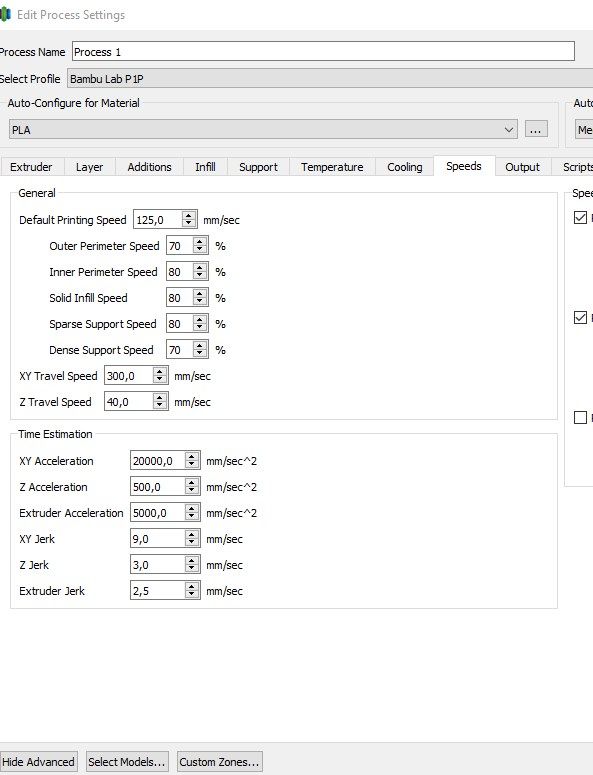Switch to the Temperature tab
This screenshot has width=593, height=775.
332,167
